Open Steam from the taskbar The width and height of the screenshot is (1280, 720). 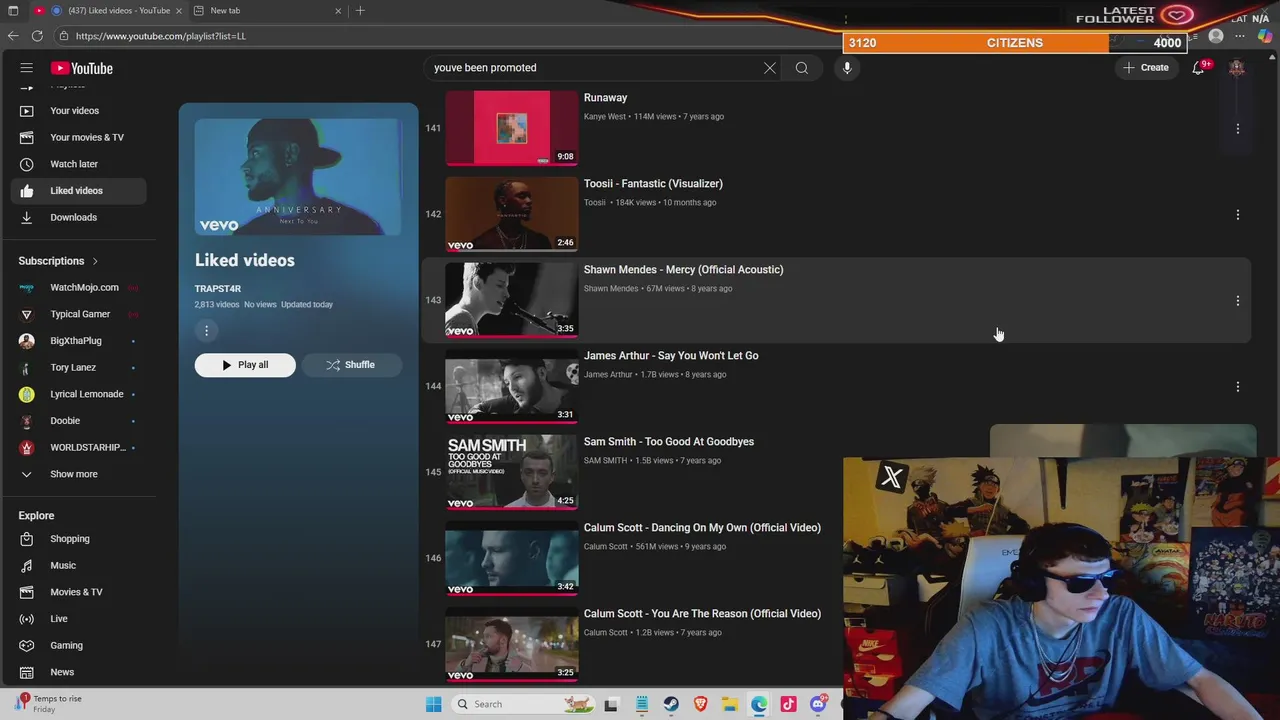coord(671,704)
